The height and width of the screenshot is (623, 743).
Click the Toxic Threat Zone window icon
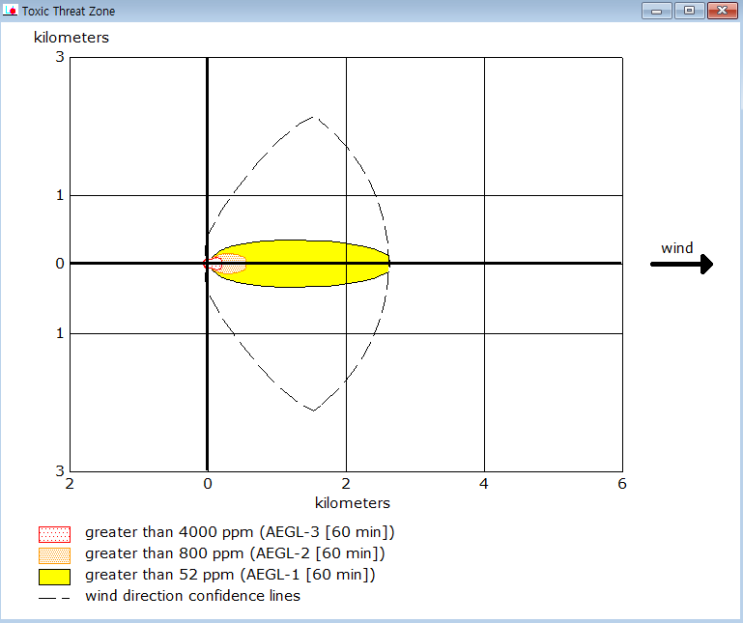pyautogui.click(x=10, y=10)
